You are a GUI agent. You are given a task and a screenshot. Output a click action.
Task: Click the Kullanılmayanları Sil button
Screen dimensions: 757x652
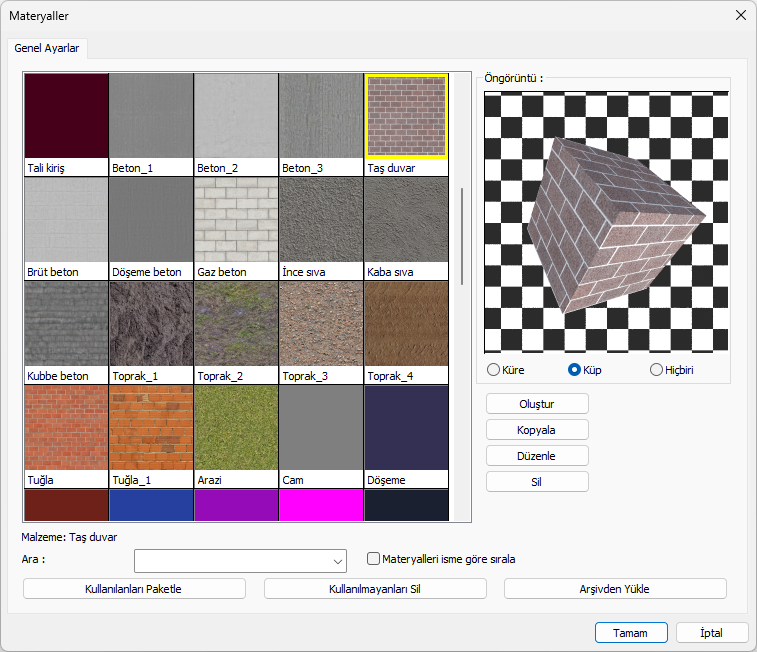pyautogui.click(x=375, y=589)
